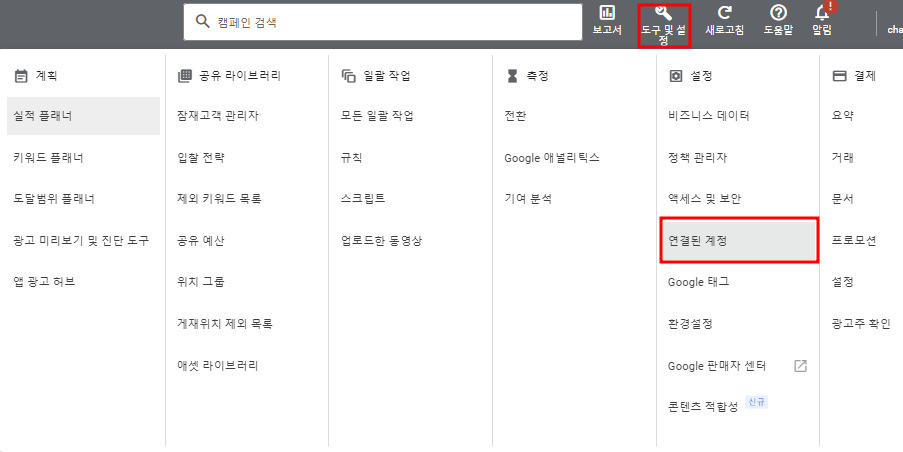Open 도구 및 설정 wrench icon
903x452 pixels.
[664, 14]
